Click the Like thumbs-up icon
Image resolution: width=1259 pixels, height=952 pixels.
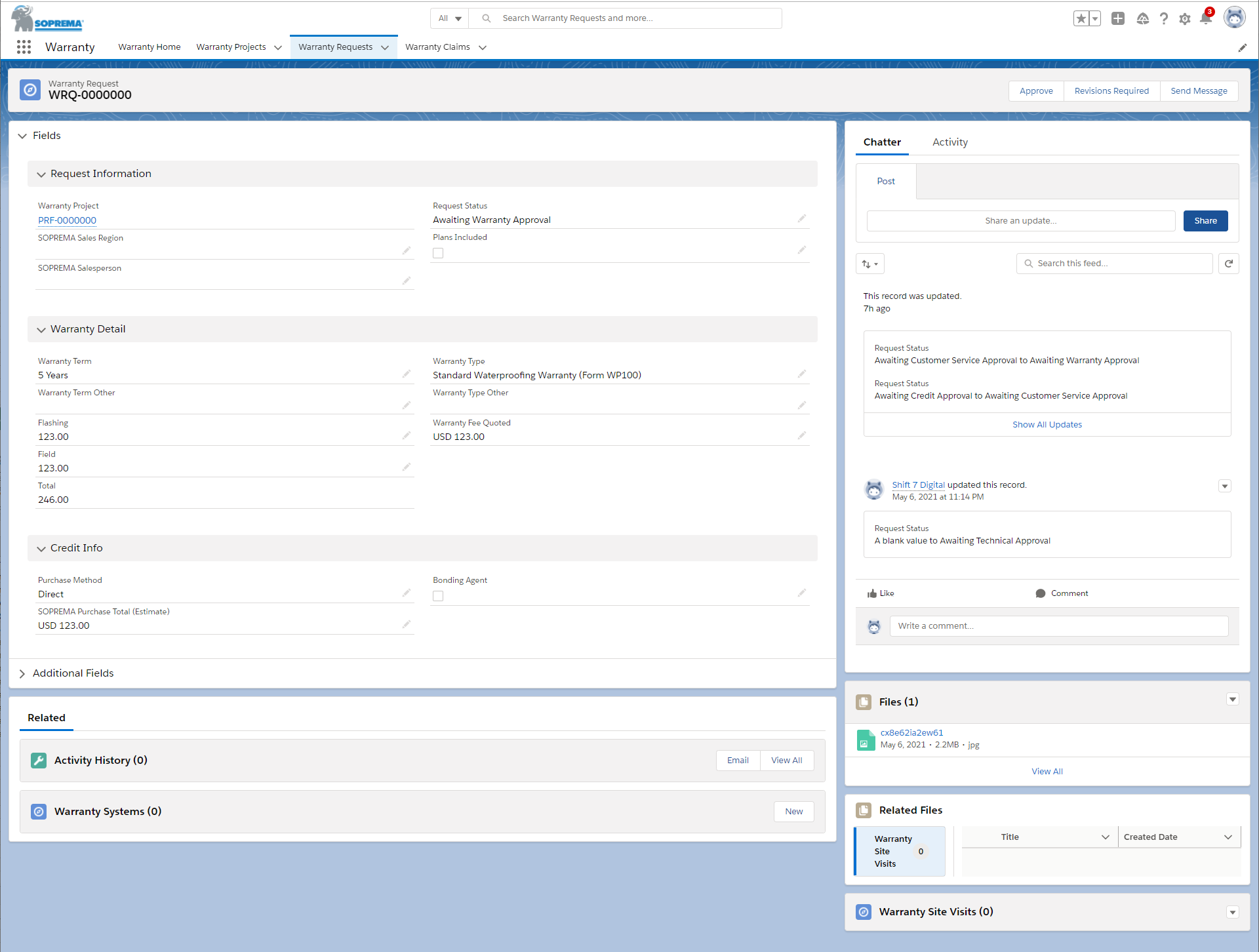coord(872,593)
